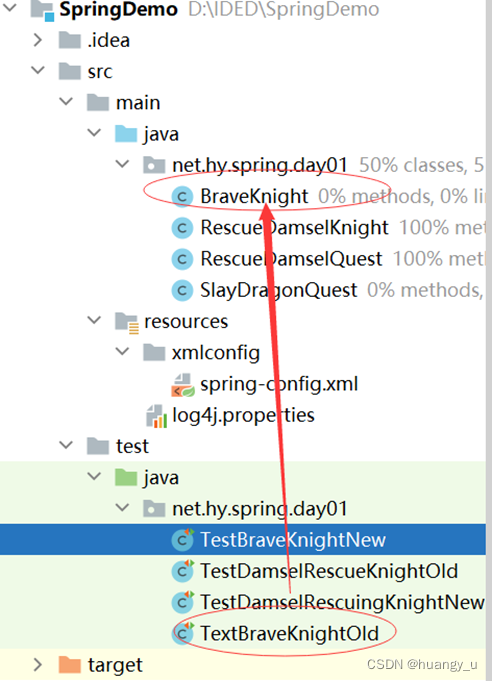Expand the .idea folder arrow
Image resolution: width=492 pixels, height=681 pixels.
(38, 40)
